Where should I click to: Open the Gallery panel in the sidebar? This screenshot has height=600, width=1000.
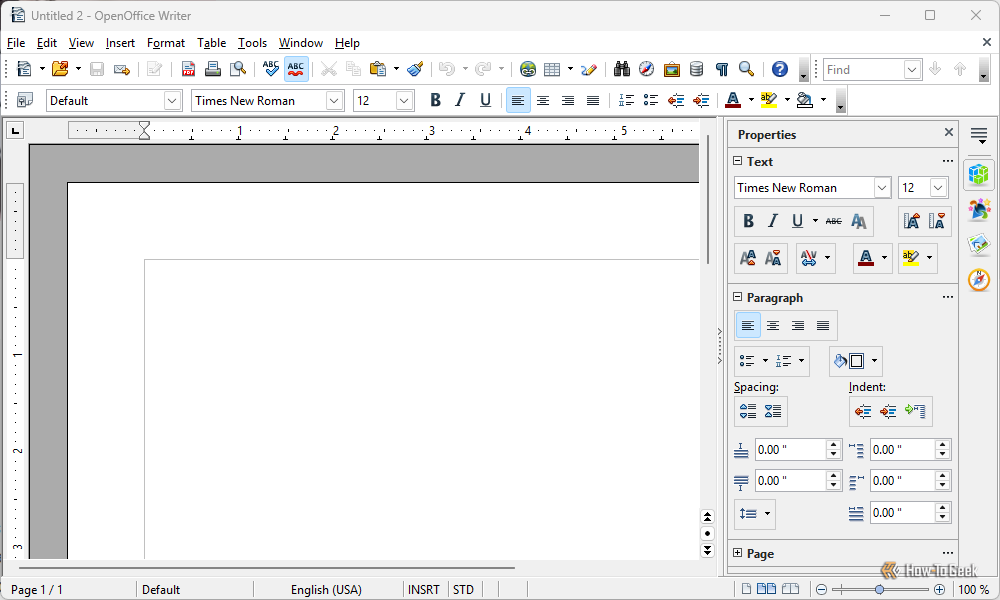(978, 244)
